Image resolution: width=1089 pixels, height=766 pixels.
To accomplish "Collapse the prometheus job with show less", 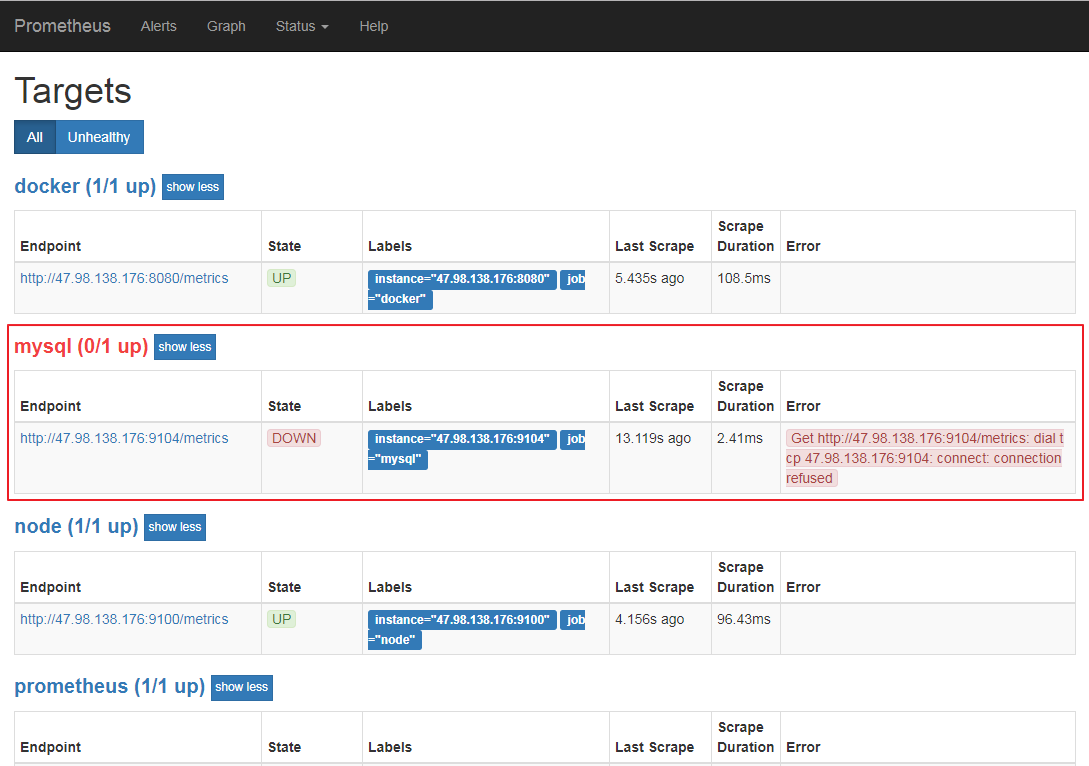I will point(242,687).
